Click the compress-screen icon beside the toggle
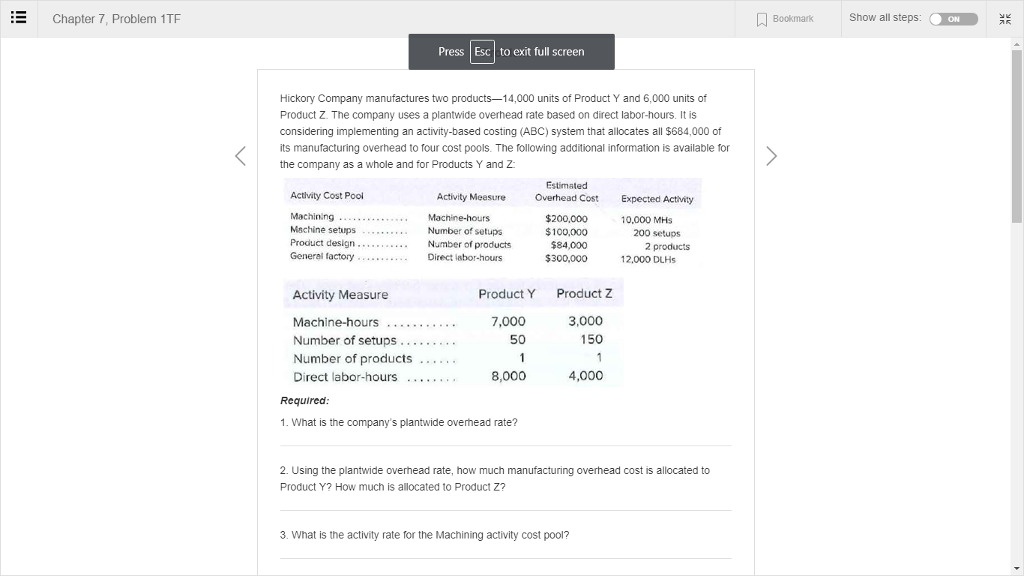 pyautogui.click(x=1005, y=18)
